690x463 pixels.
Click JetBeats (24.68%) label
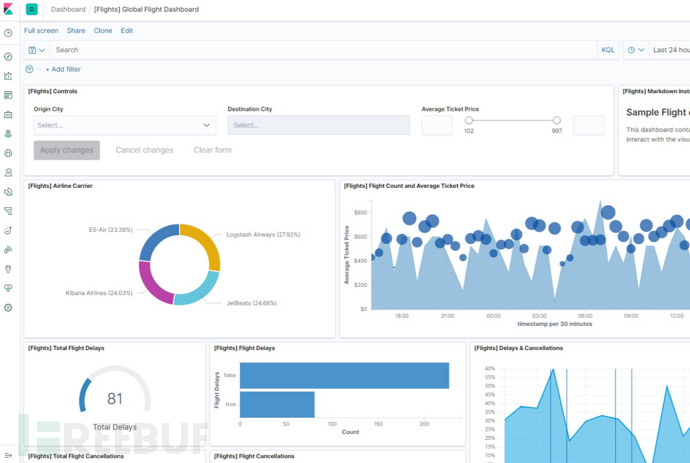click(x=252, y=303)
